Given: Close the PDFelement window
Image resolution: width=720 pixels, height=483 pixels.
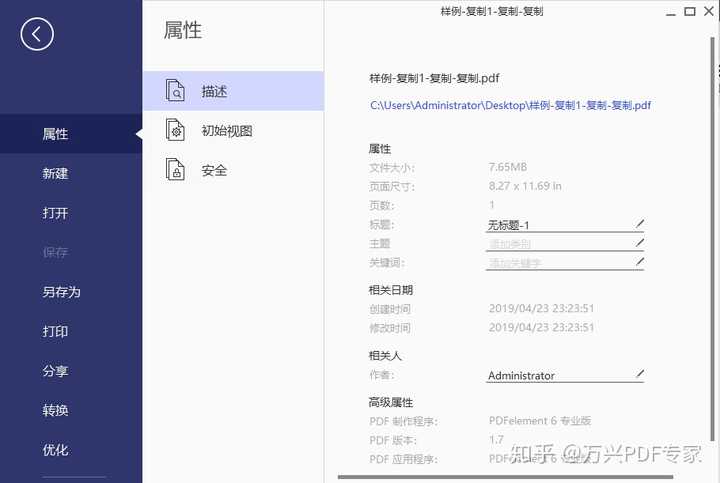Looking at the screenshot, I should pos(709,11).
